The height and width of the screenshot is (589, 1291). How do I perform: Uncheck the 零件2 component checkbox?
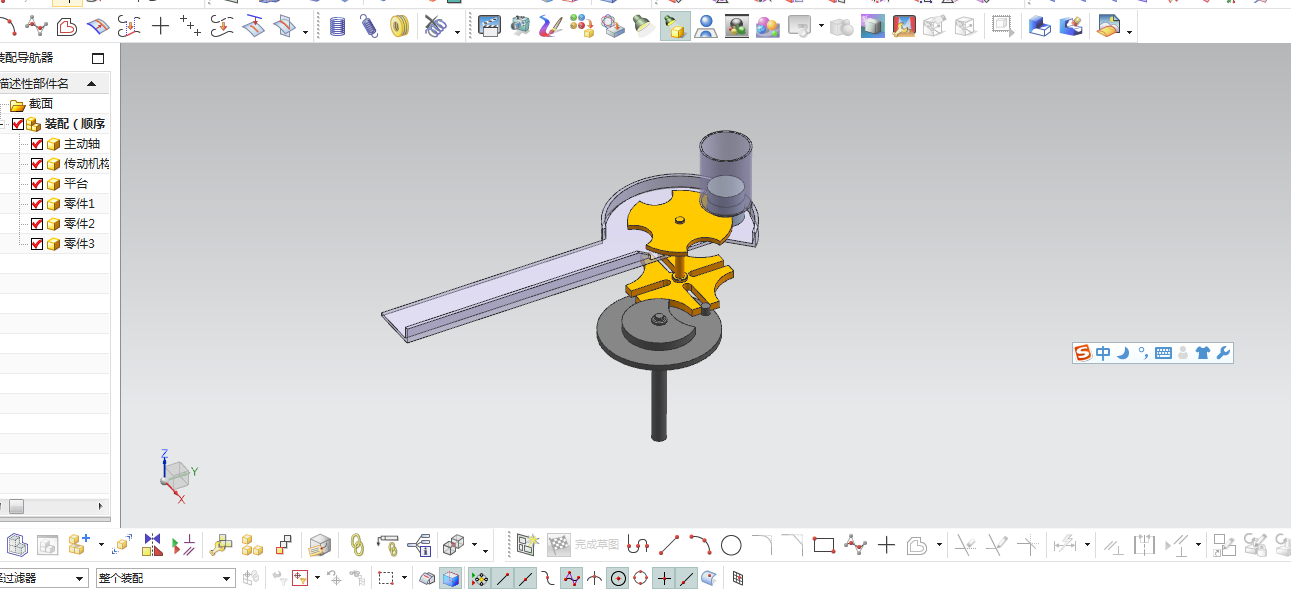point(38,224)
